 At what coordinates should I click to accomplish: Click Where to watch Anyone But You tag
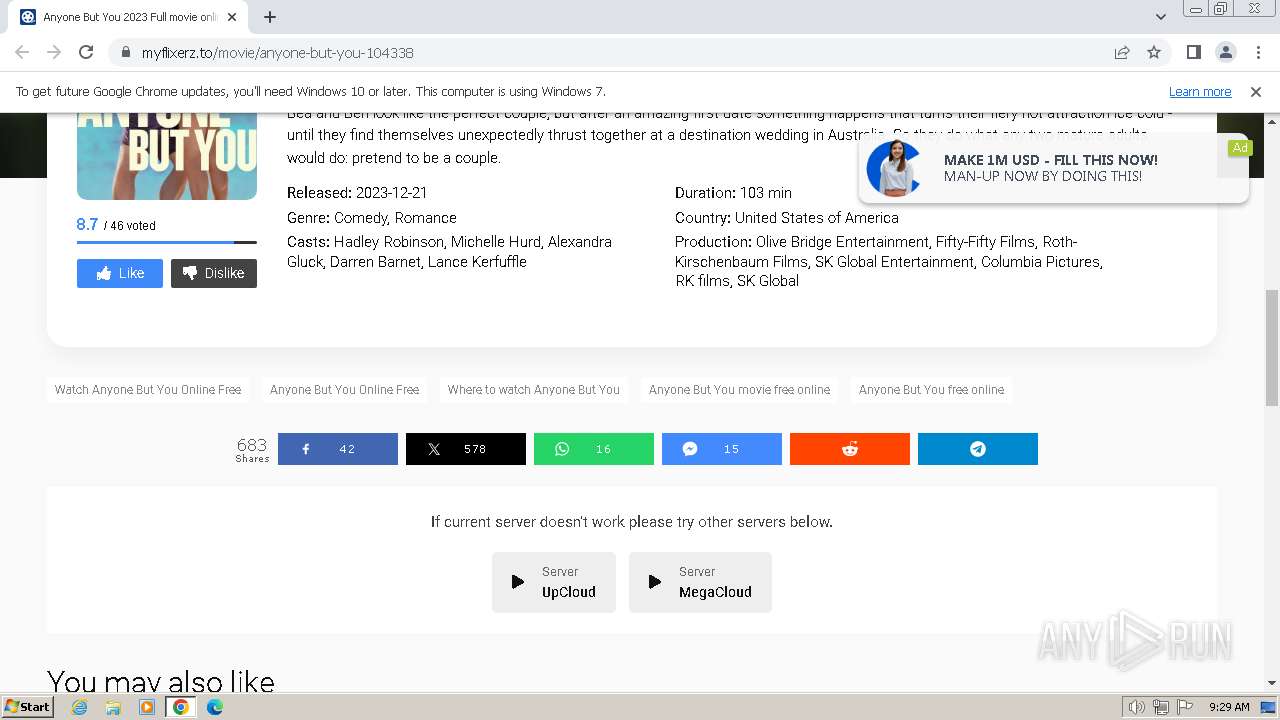tap(534, 390)
